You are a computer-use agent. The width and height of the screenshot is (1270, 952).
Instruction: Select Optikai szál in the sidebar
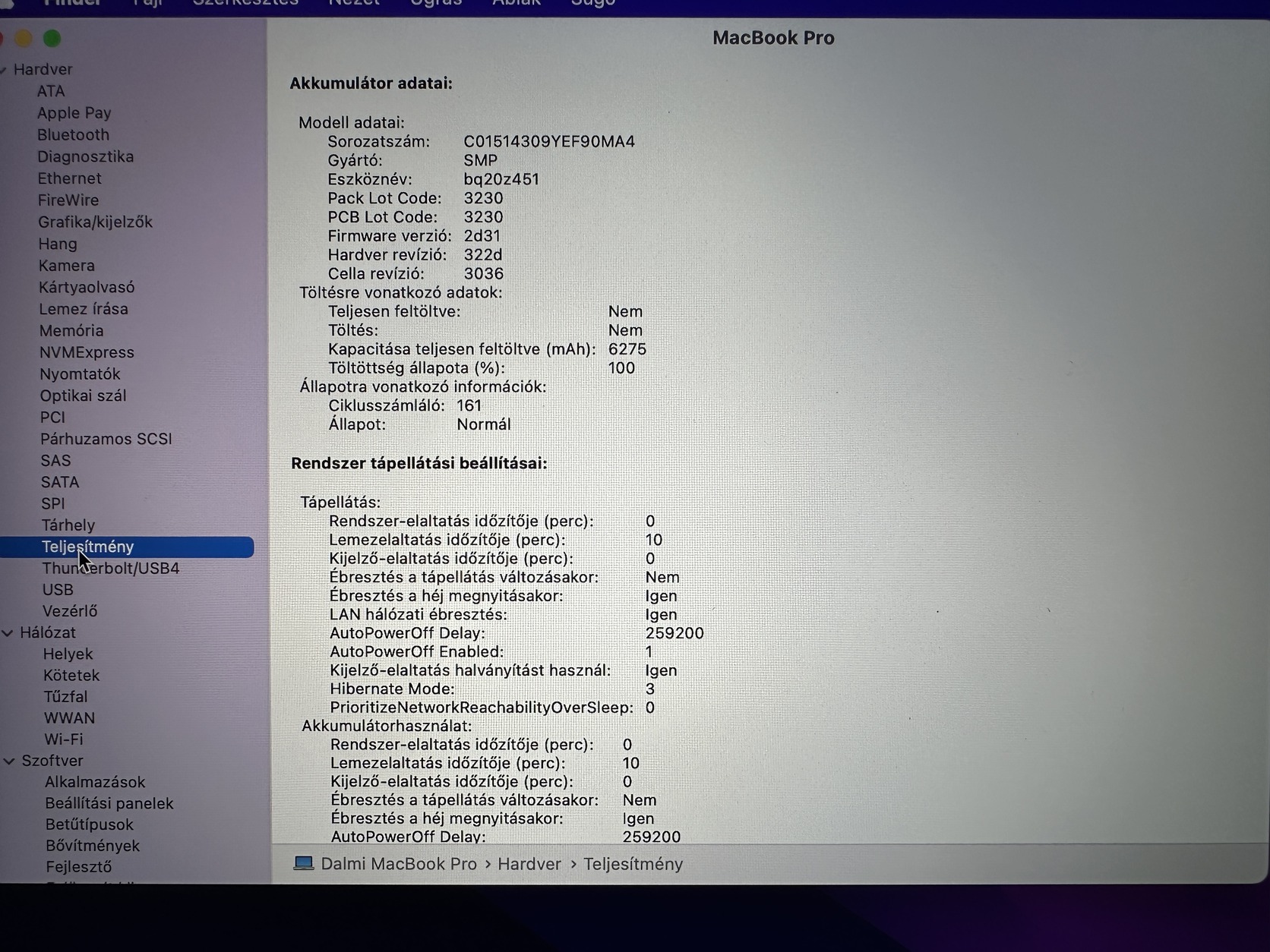[x=84, y=396]
